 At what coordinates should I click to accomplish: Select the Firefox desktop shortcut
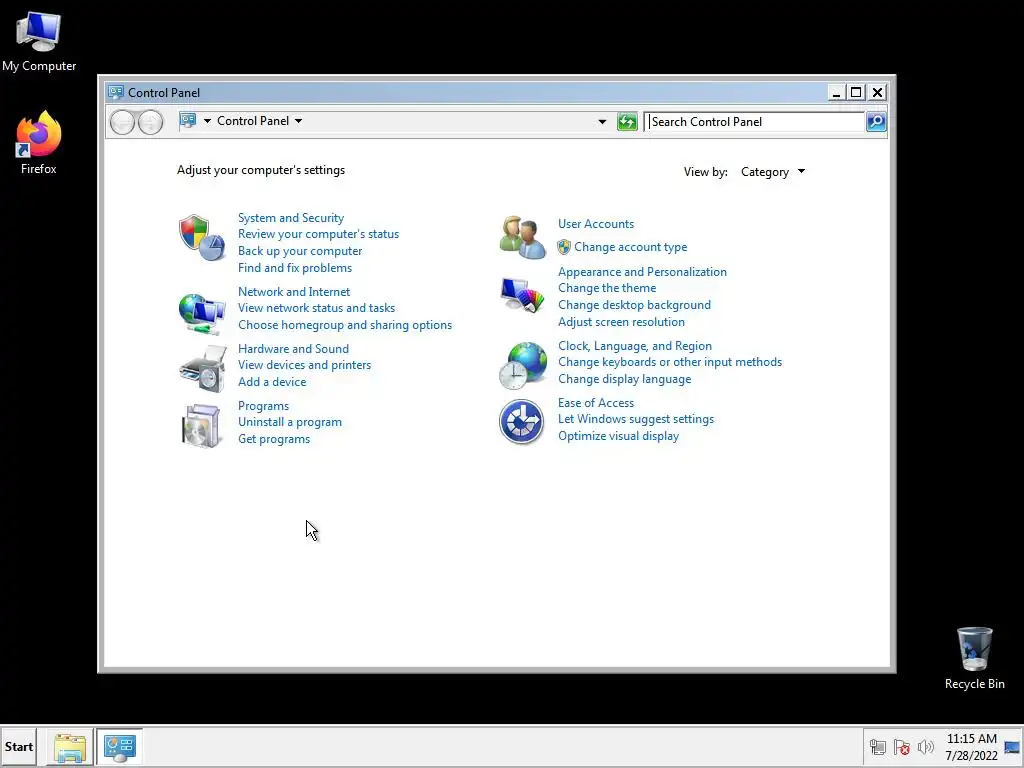pos(39,142)
